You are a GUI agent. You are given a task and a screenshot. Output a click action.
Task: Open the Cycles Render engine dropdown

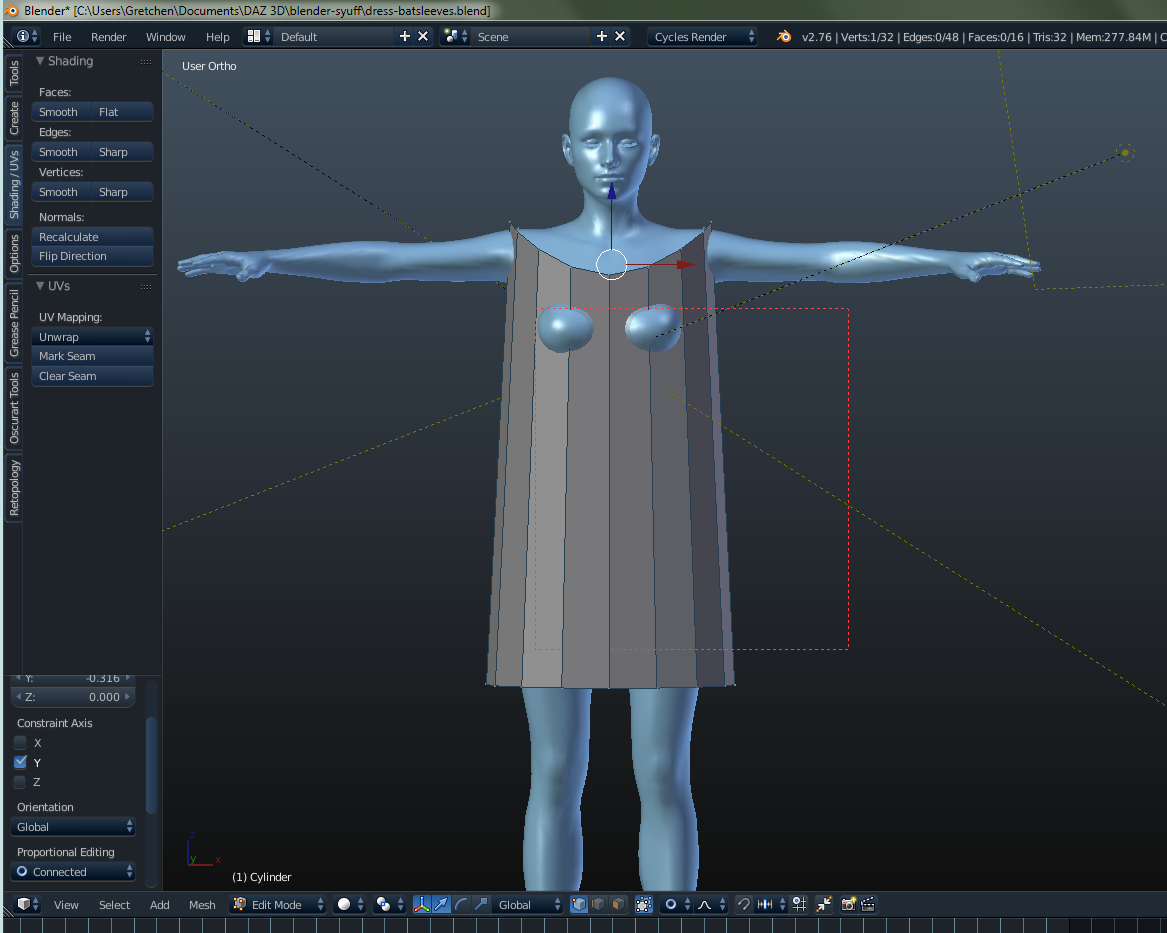(x=703, y=37)
